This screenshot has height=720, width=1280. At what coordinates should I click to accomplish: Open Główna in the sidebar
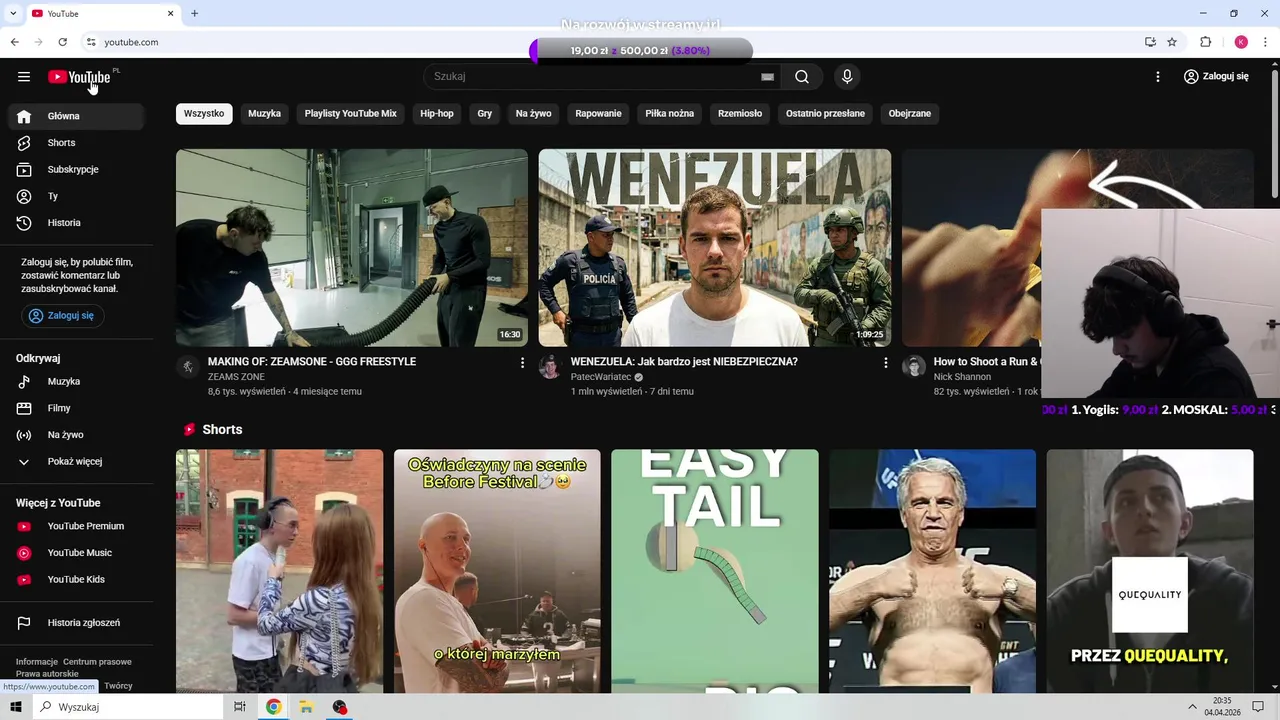[76, 116]
